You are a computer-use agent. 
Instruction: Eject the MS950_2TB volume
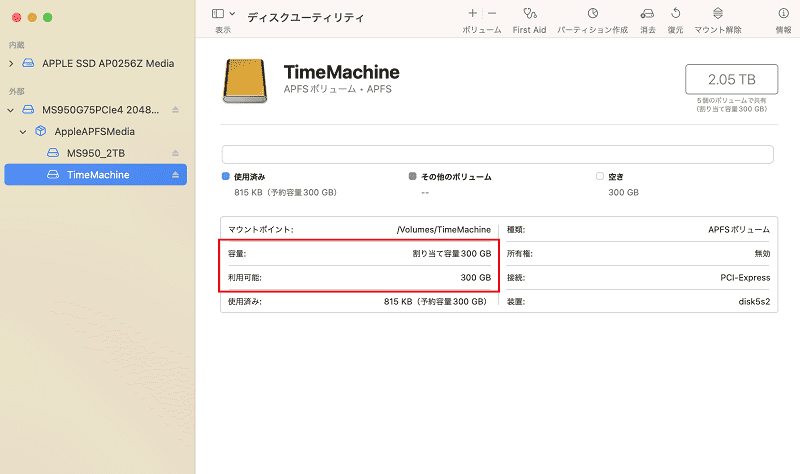coord(175,153)
